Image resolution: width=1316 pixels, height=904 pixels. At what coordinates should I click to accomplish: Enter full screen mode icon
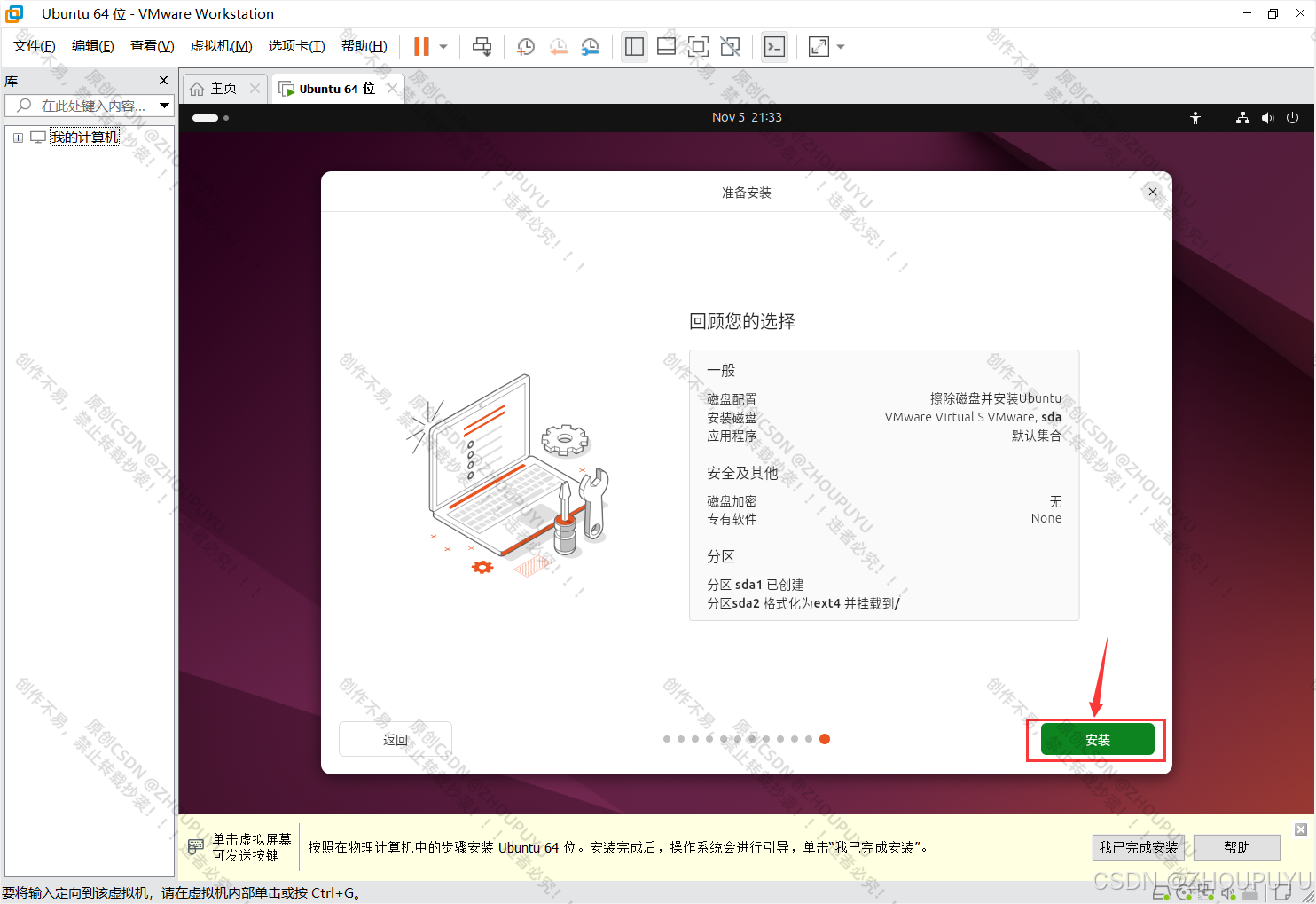(698, 47)
